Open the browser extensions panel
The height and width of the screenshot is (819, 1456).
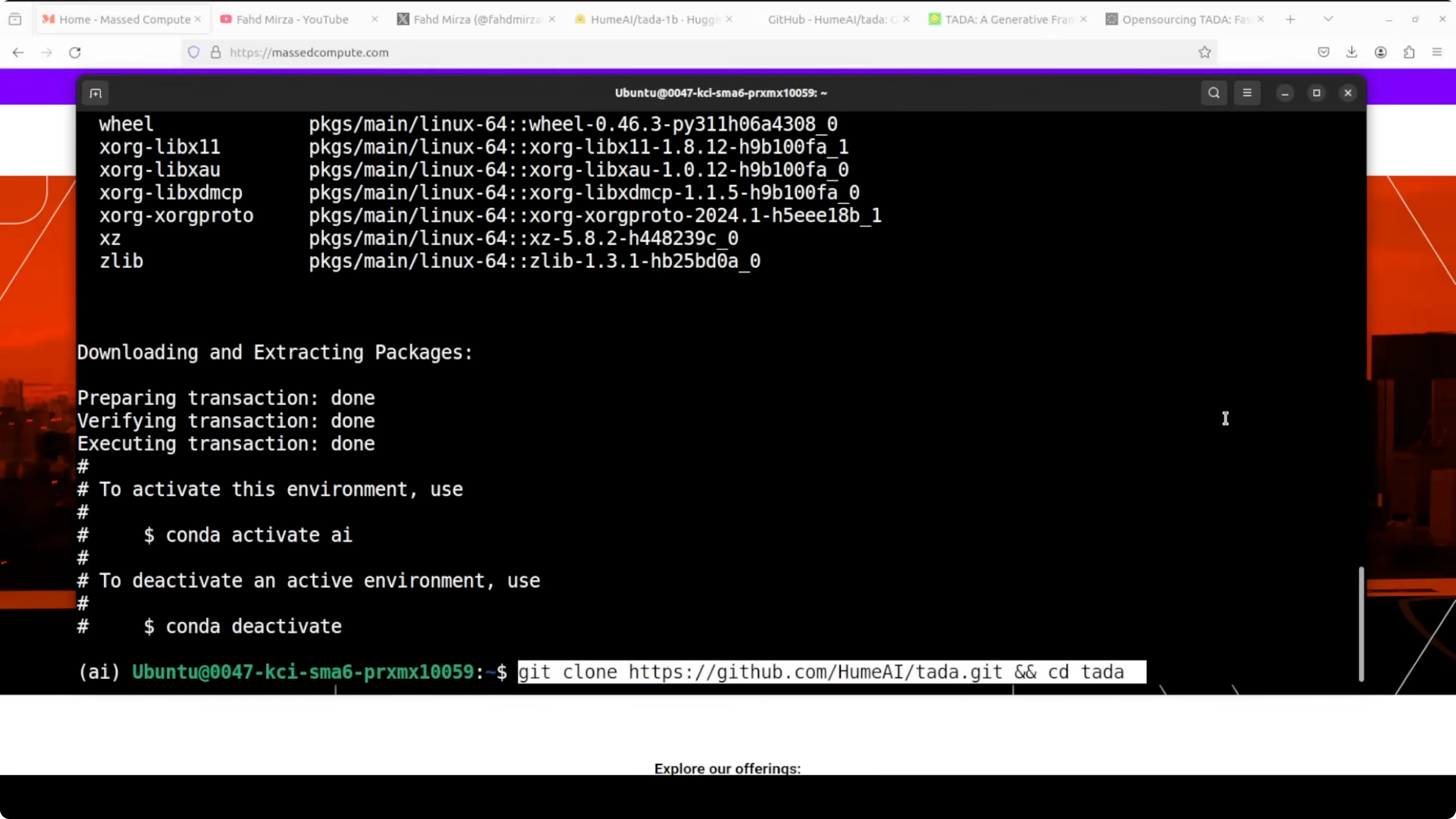pyautogui.click(x=1409, y=52)
